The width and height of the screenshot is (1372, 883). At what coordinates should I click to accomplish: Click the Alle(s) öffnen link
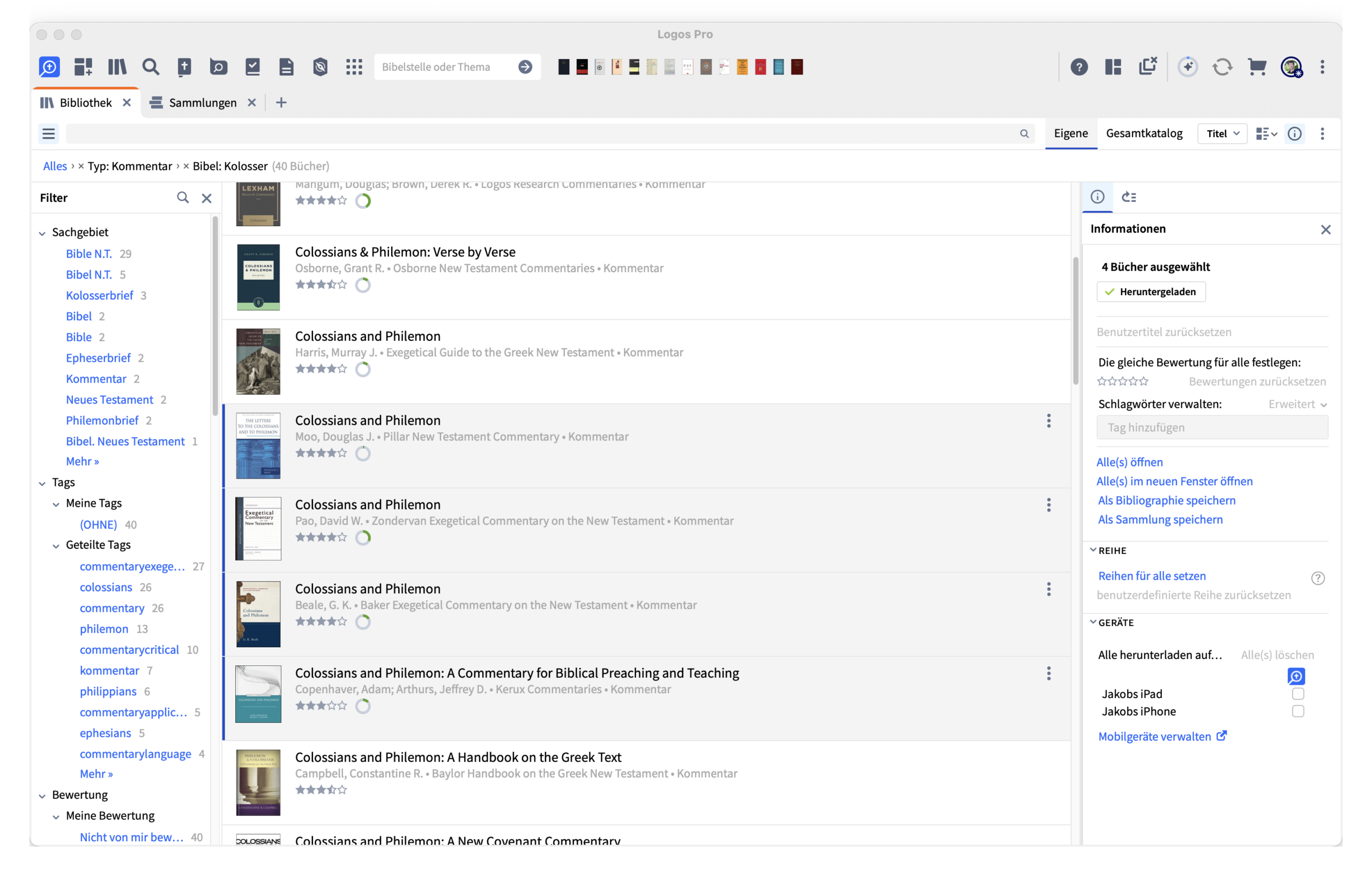1129,462
